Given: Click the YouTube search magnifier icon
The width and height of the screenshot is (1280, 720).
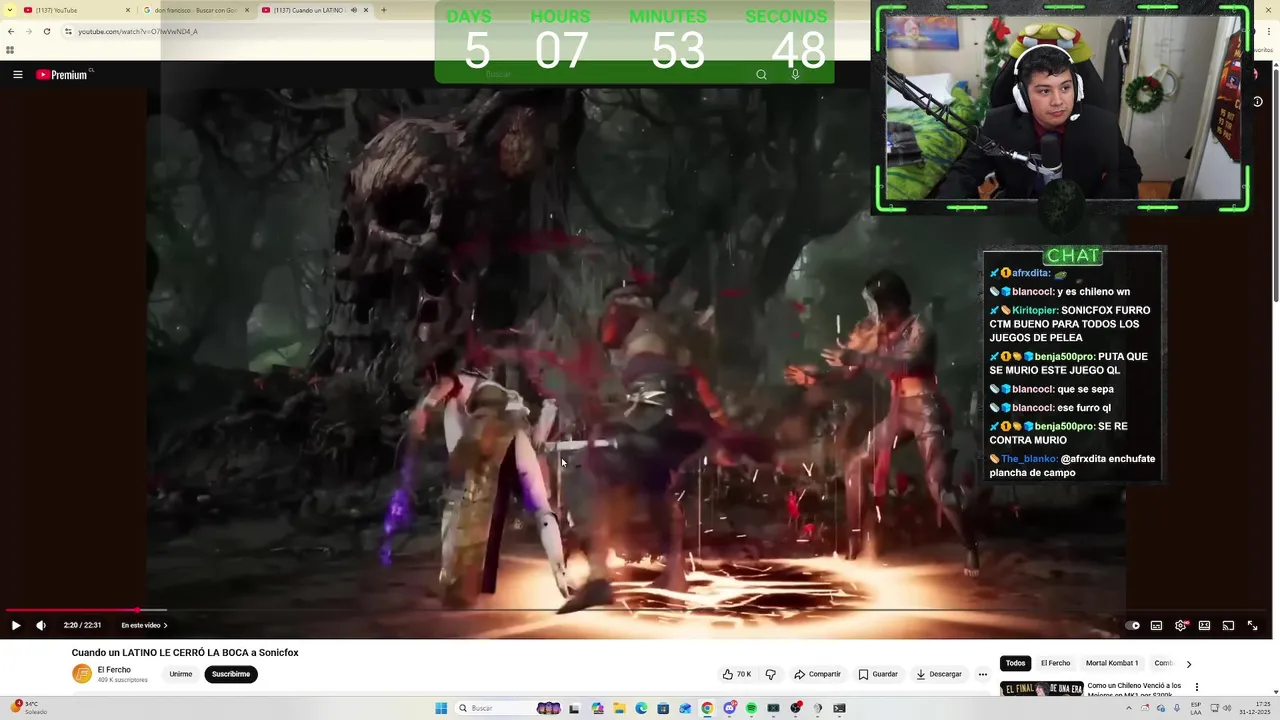Looking at the screenshot, I should point(761,74).
